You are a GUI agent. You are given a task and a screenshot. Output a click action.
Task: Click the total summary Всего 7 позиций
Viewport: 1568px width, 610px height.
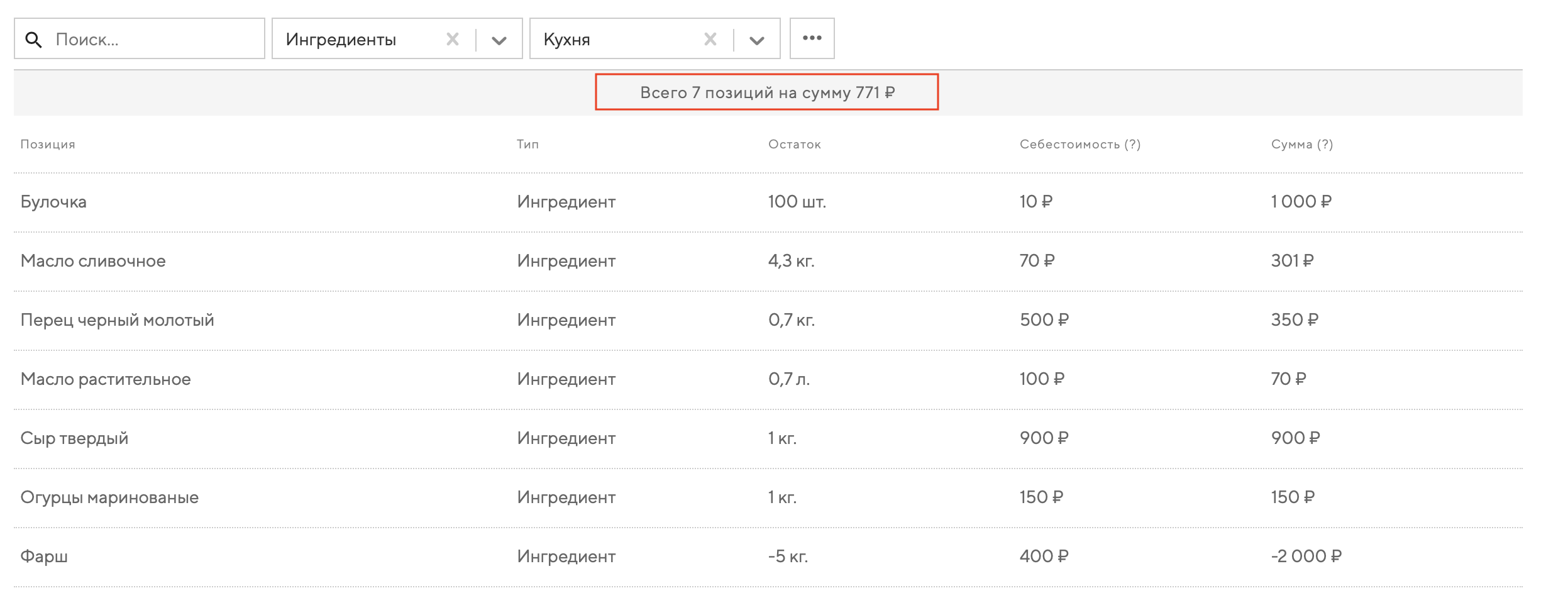766,92
